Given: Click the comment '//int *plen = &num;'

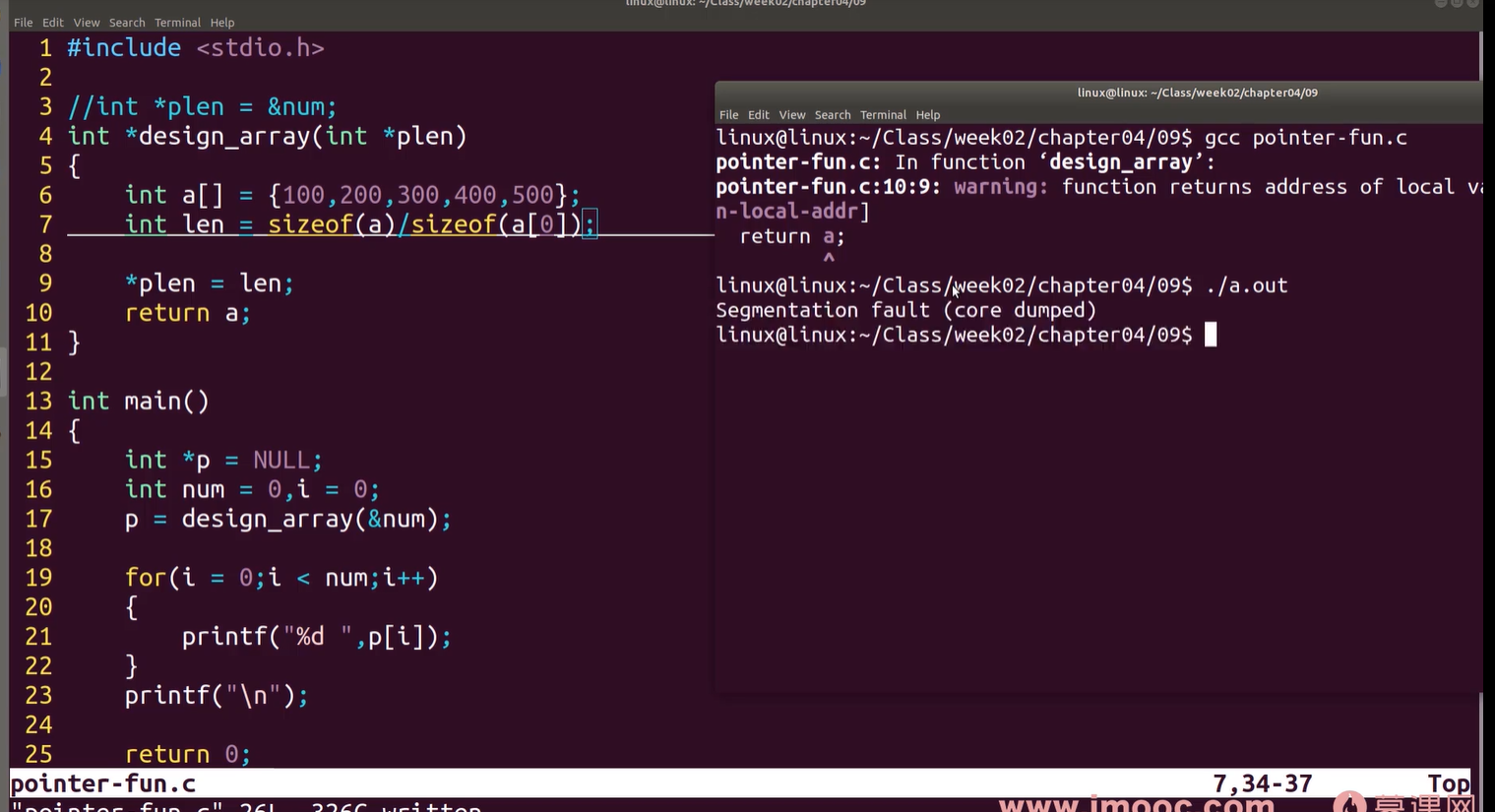Looking at the screenshot, I should (x=202, y=106).
